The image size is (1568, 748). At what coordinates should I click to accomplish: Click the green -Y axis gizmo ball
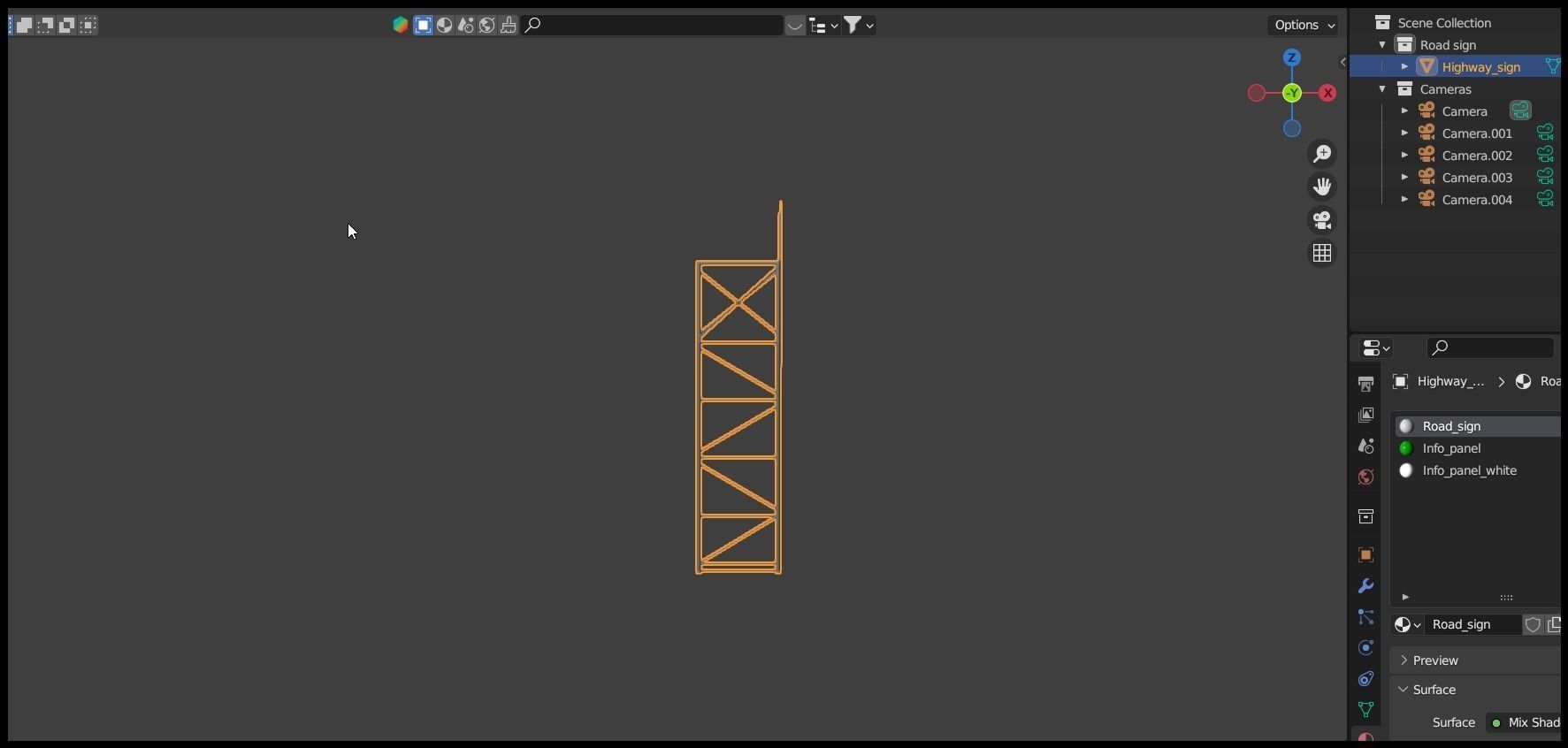click(1292, 93)
